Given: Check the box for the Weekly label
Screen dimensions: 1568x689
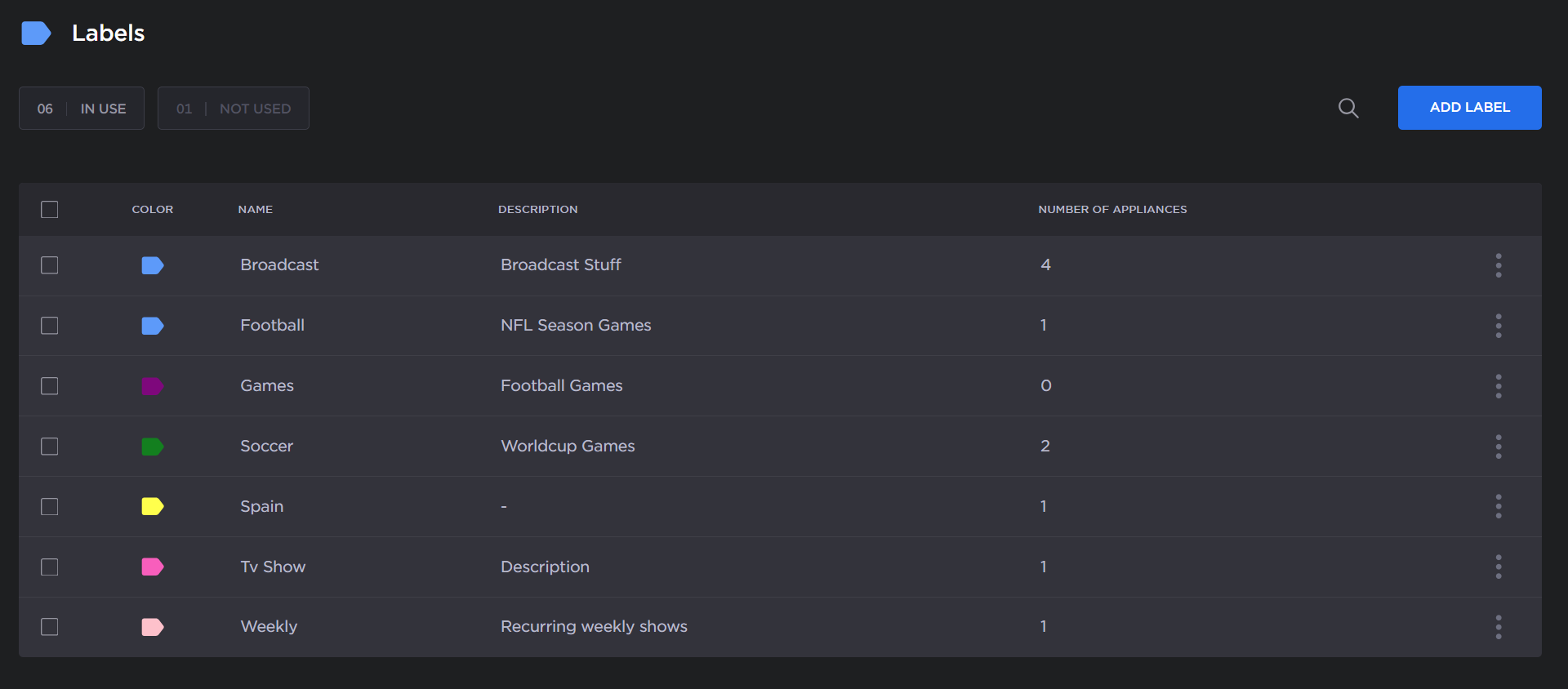Looking at the screenshot, I should click(50, 627).
